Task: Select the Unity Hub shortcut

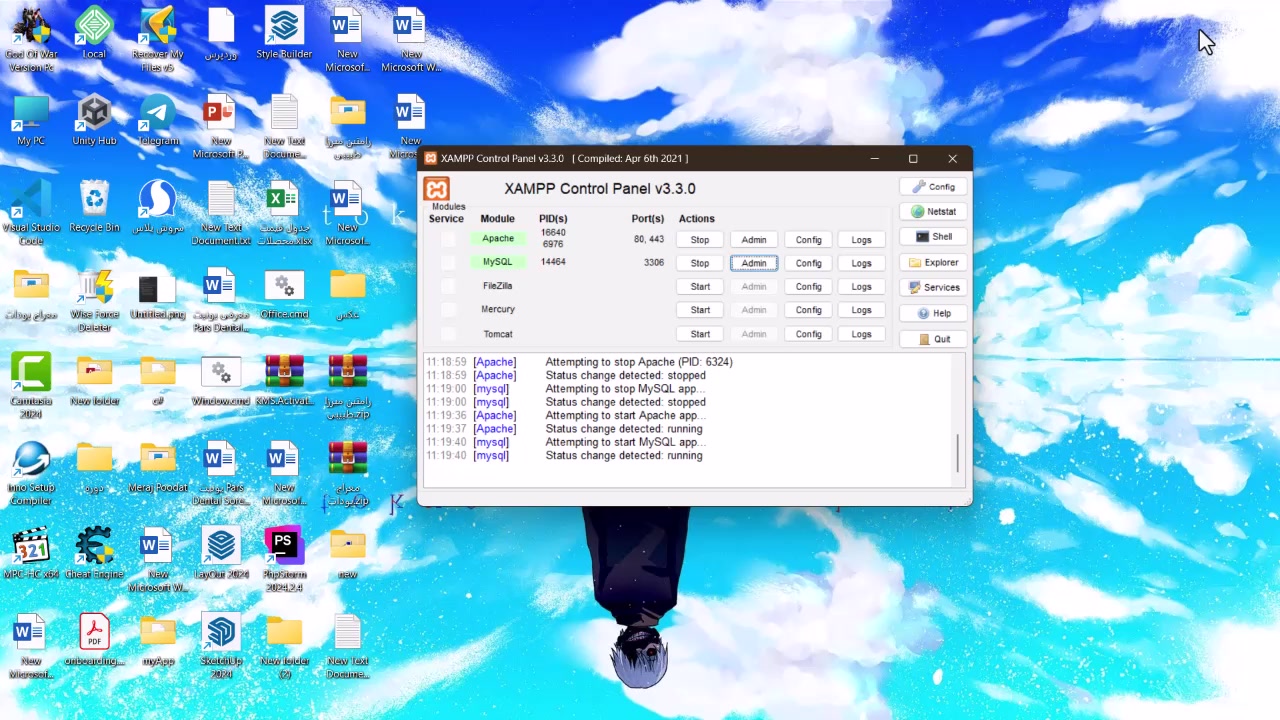Action: (x=94, y=121)
